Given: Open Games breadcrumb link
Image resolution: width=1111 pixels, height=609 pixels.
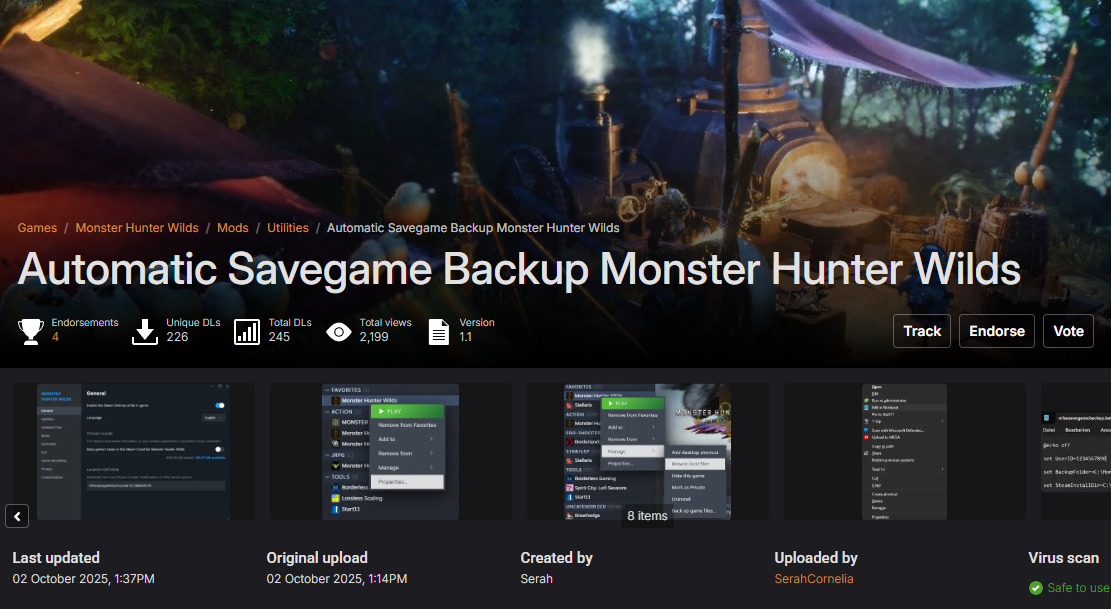Looking at the screenshot, I should 37,227.
